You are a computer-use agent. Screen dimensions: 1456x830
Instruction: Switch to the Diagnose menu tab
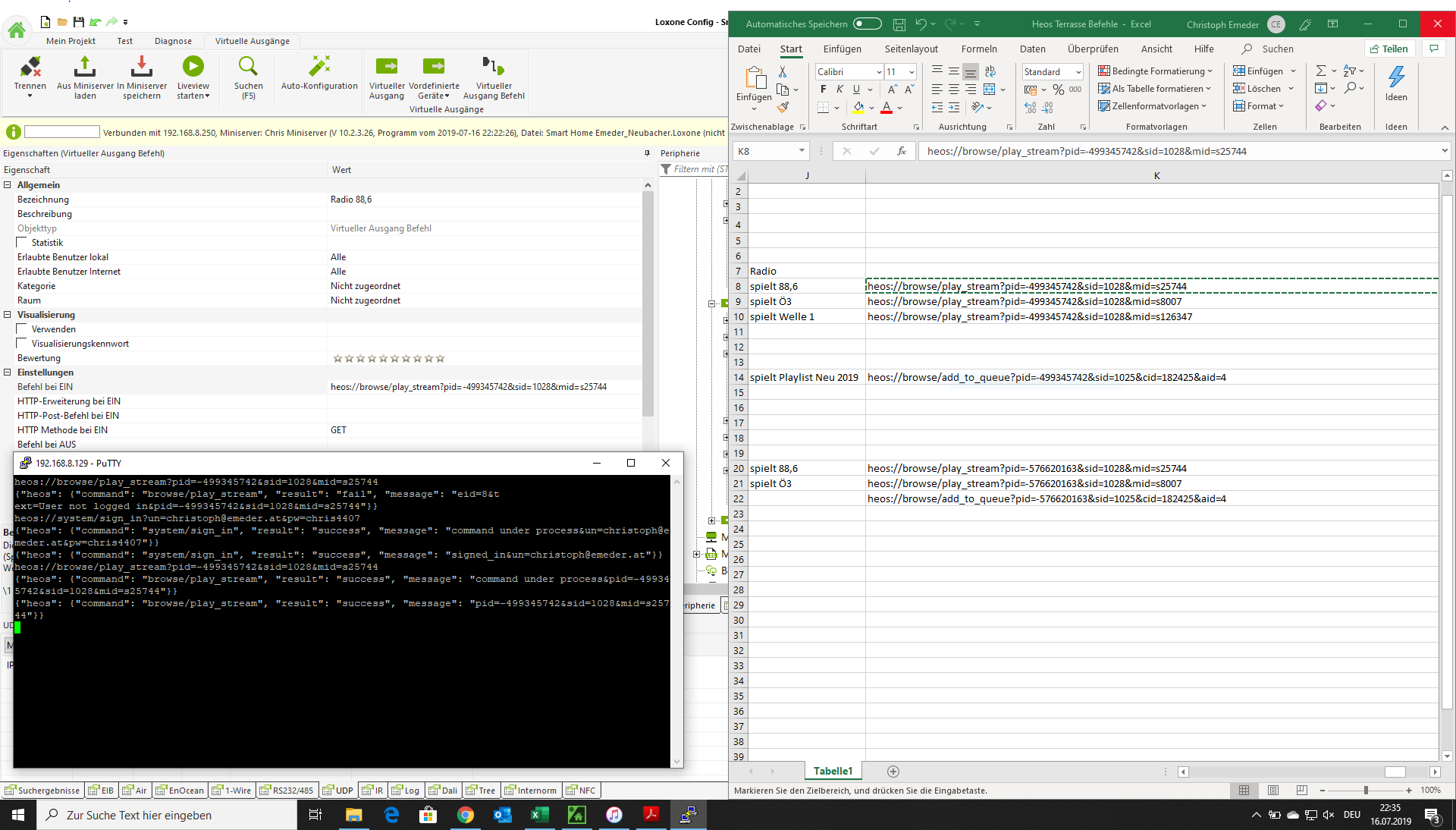[173, 41]
